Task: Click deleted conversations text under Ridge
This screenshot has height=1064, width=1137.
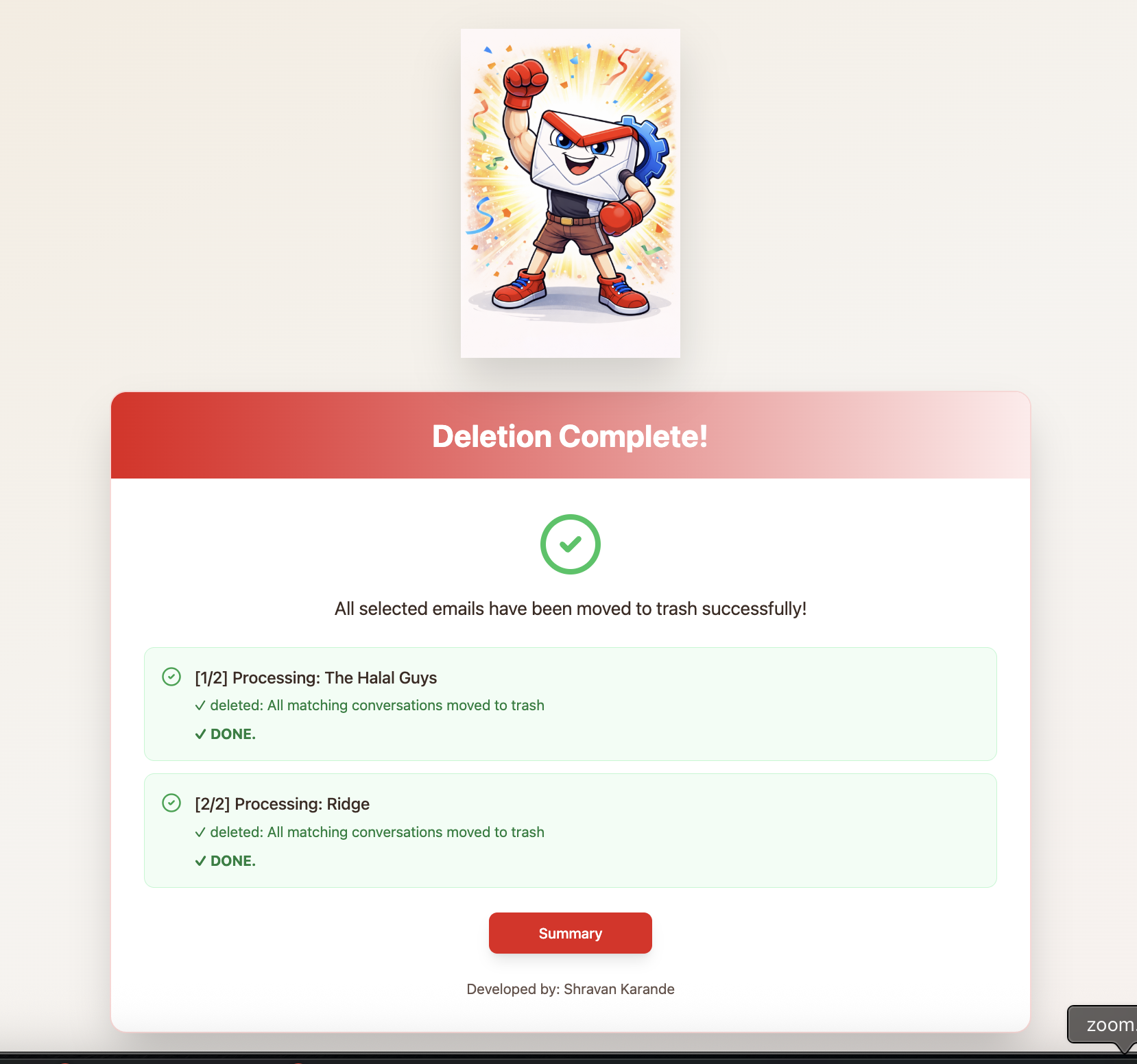Action: click(377, 832)
